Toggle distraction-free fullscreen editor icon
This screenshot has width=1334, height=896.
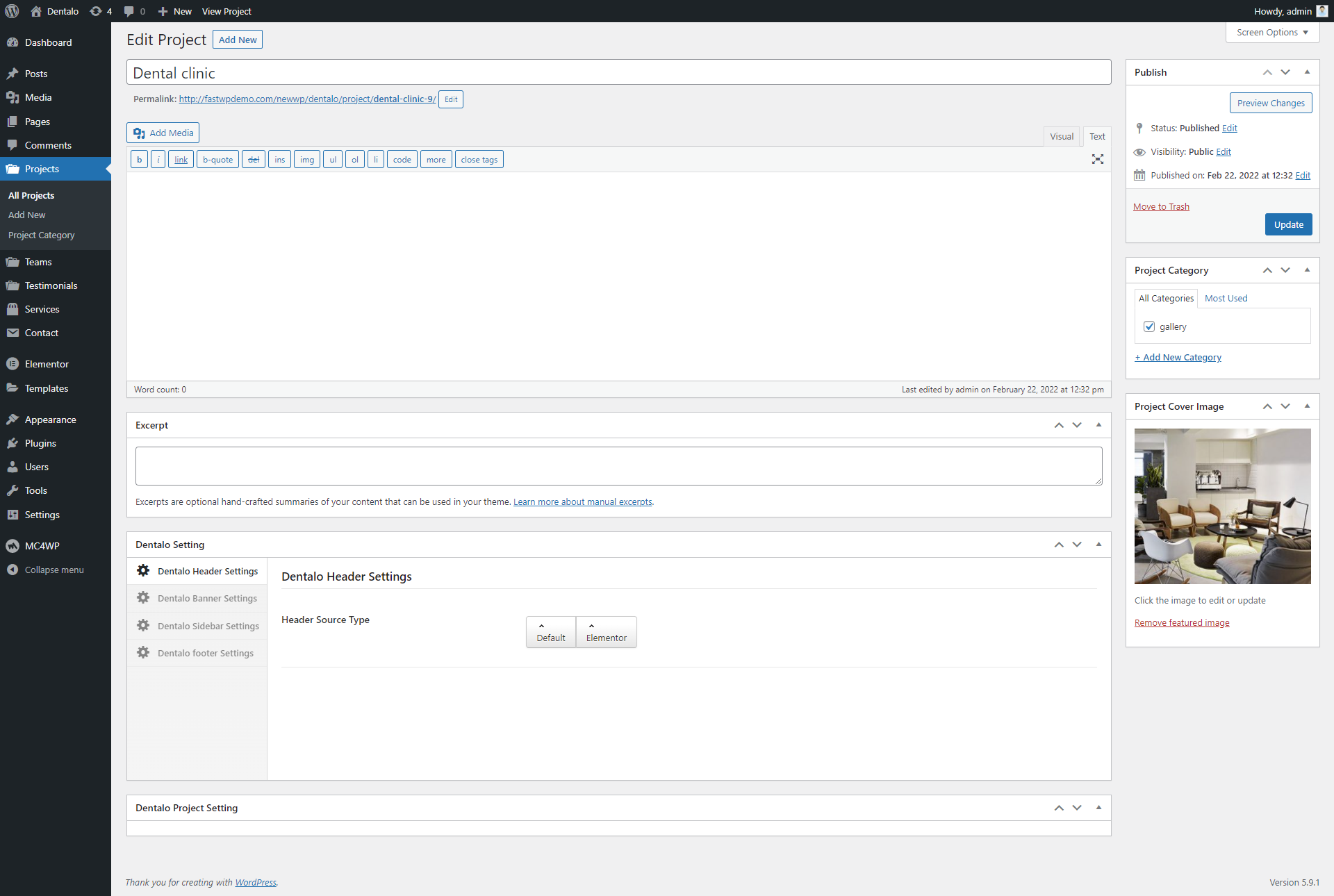click(x=1097, y=159)
